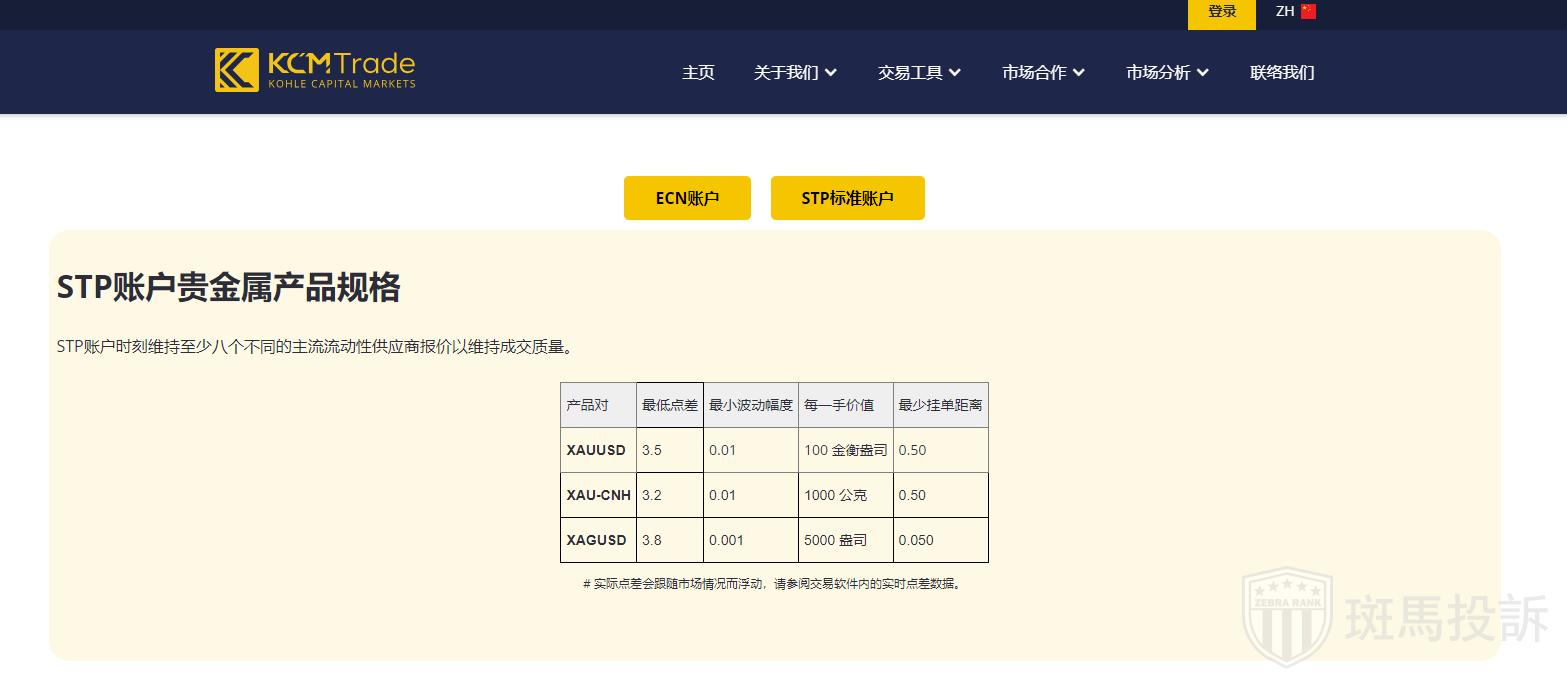Image resolution: width=1567 pixels, height=680 pixels.
Task: Click the zebra rank shield watermark icon
Action: tap(1286, 616)
